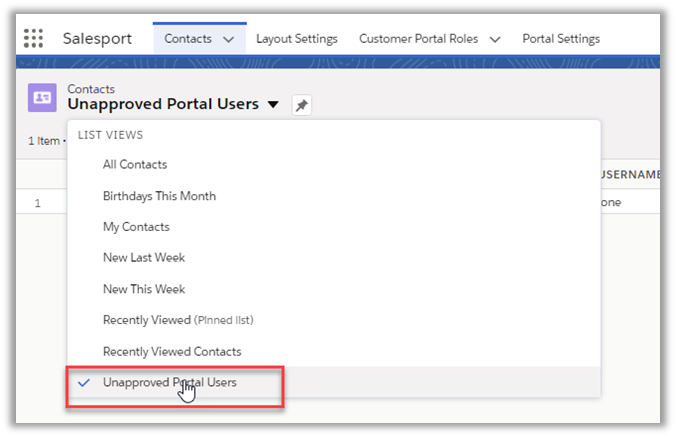The height and width of the screenshot is (437, 676).
Task: Click the purple Contacts object icon
Action: (x=43, y=97)
